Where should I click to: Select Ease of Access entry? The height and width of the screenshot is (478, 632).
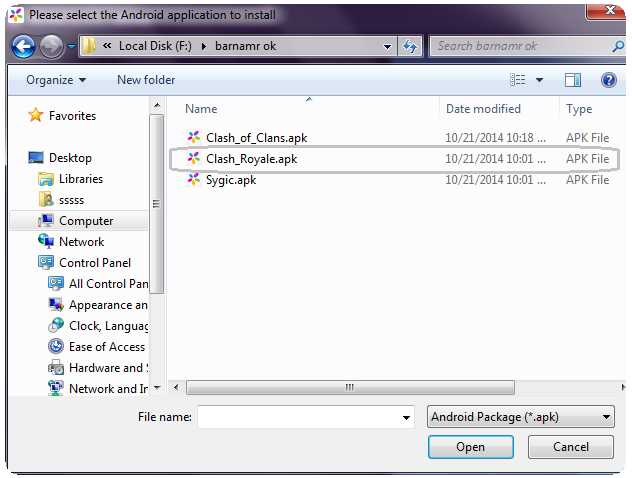[x=107, y=347]
